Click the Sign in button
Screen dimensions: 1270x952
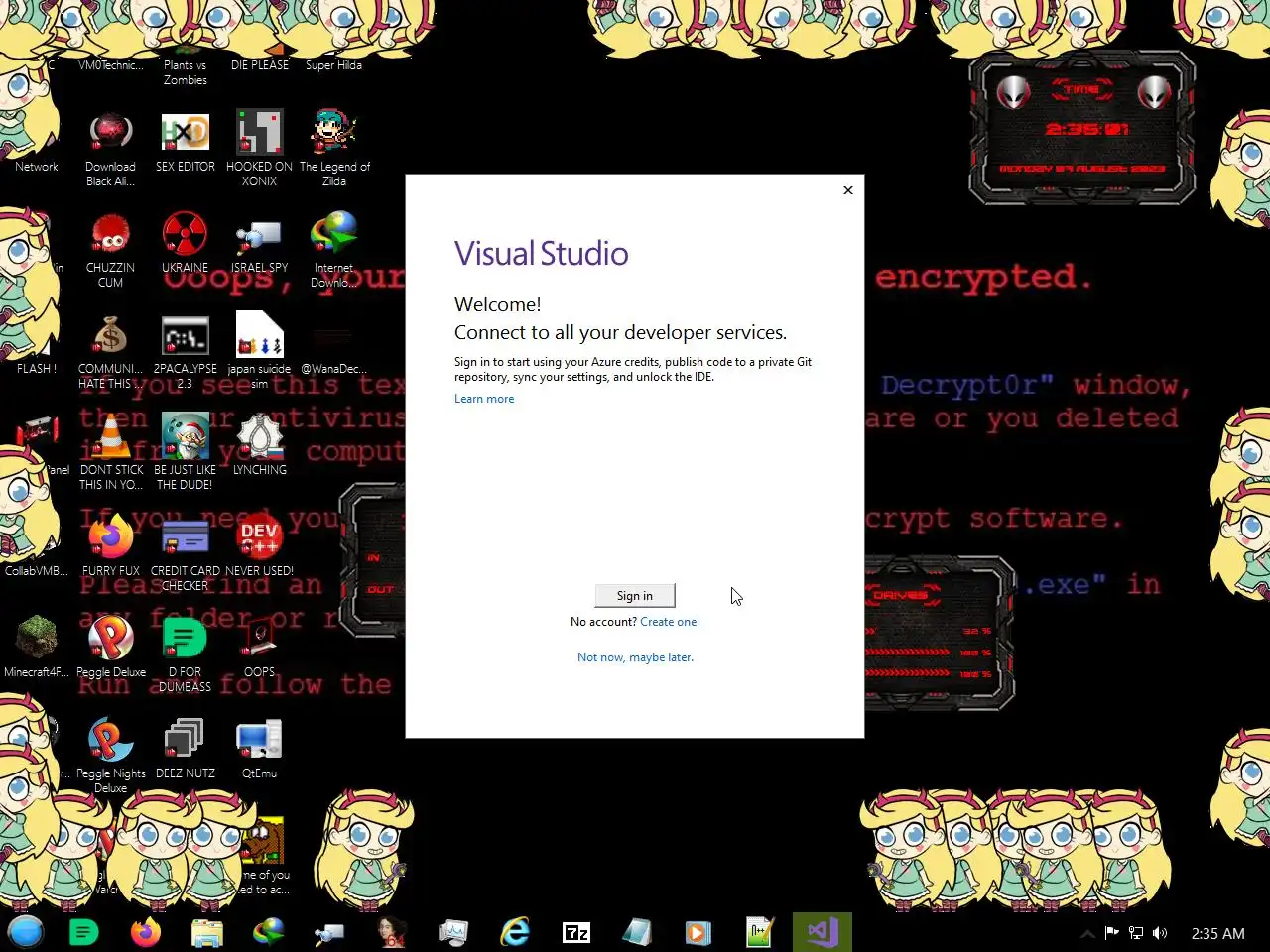point(635,595)
